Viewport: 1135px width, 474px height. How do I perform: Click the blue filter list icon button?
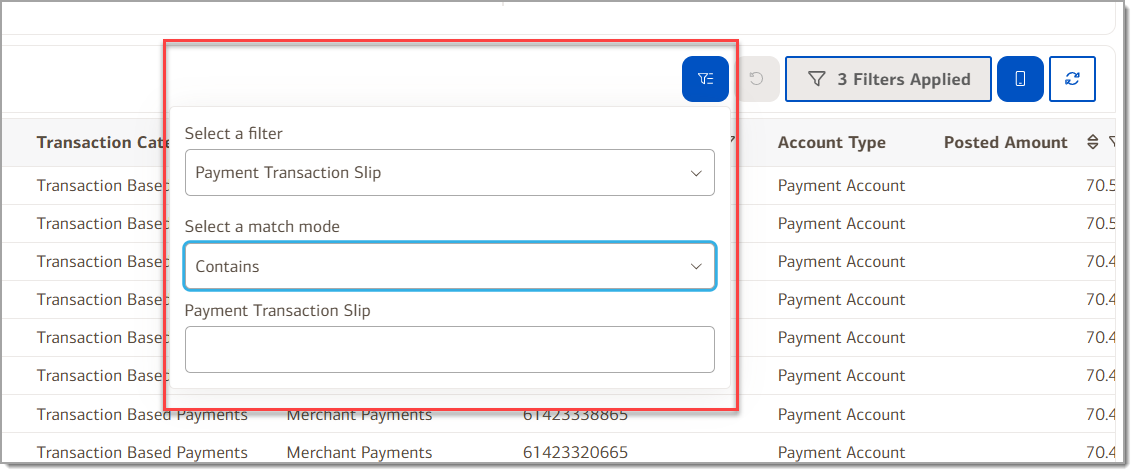[705, 79]
